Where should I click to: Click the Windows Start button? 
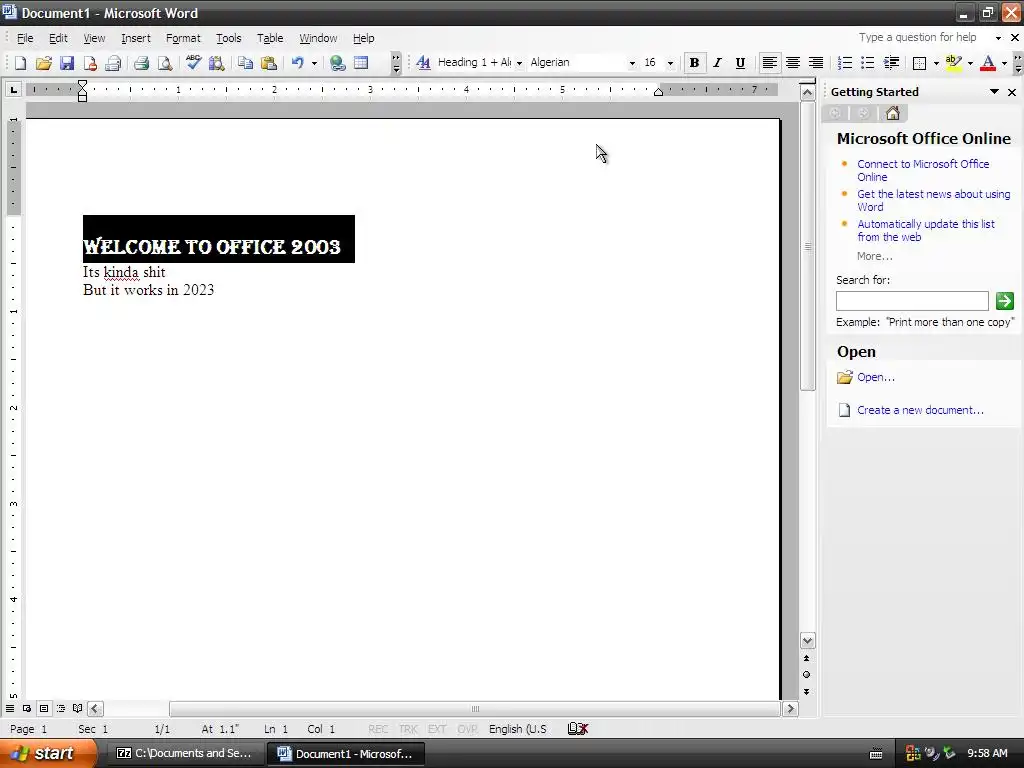48,754
